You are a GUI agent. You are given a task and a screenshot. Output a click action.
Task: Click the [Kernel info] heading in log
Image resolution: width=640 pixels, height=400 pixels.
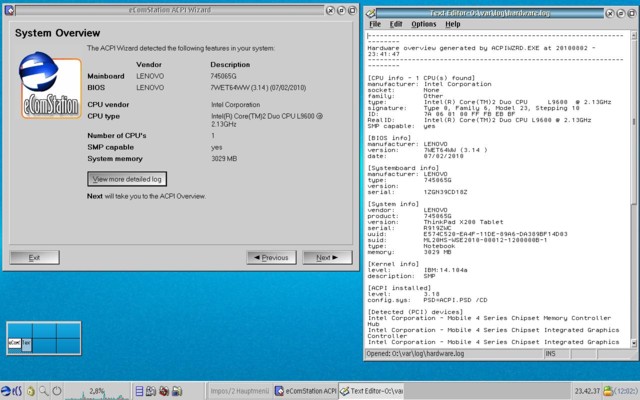pyautogui.click(x=393, y=264)
